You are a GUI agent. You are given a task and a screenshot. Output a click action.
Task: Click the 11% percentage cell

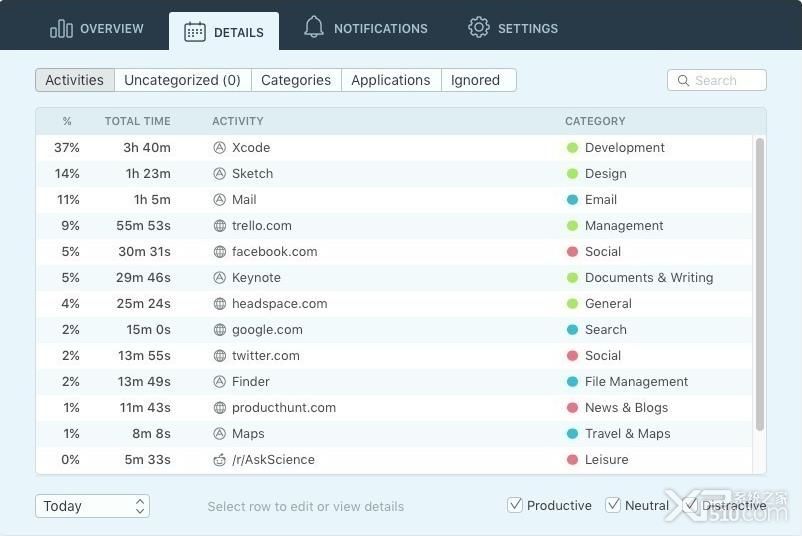pos(68,200)
